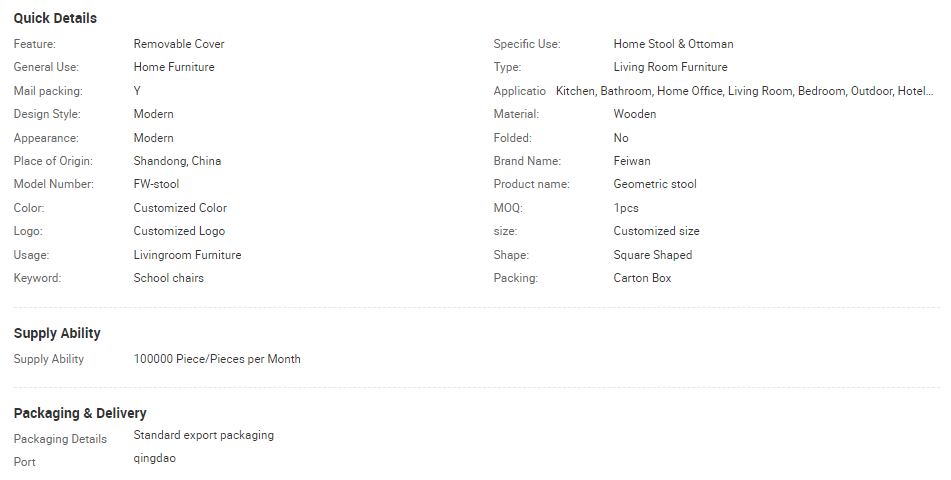Click the Home Stool & Ottoman value
Screen dimensions: 951x480
click(673, 44)
